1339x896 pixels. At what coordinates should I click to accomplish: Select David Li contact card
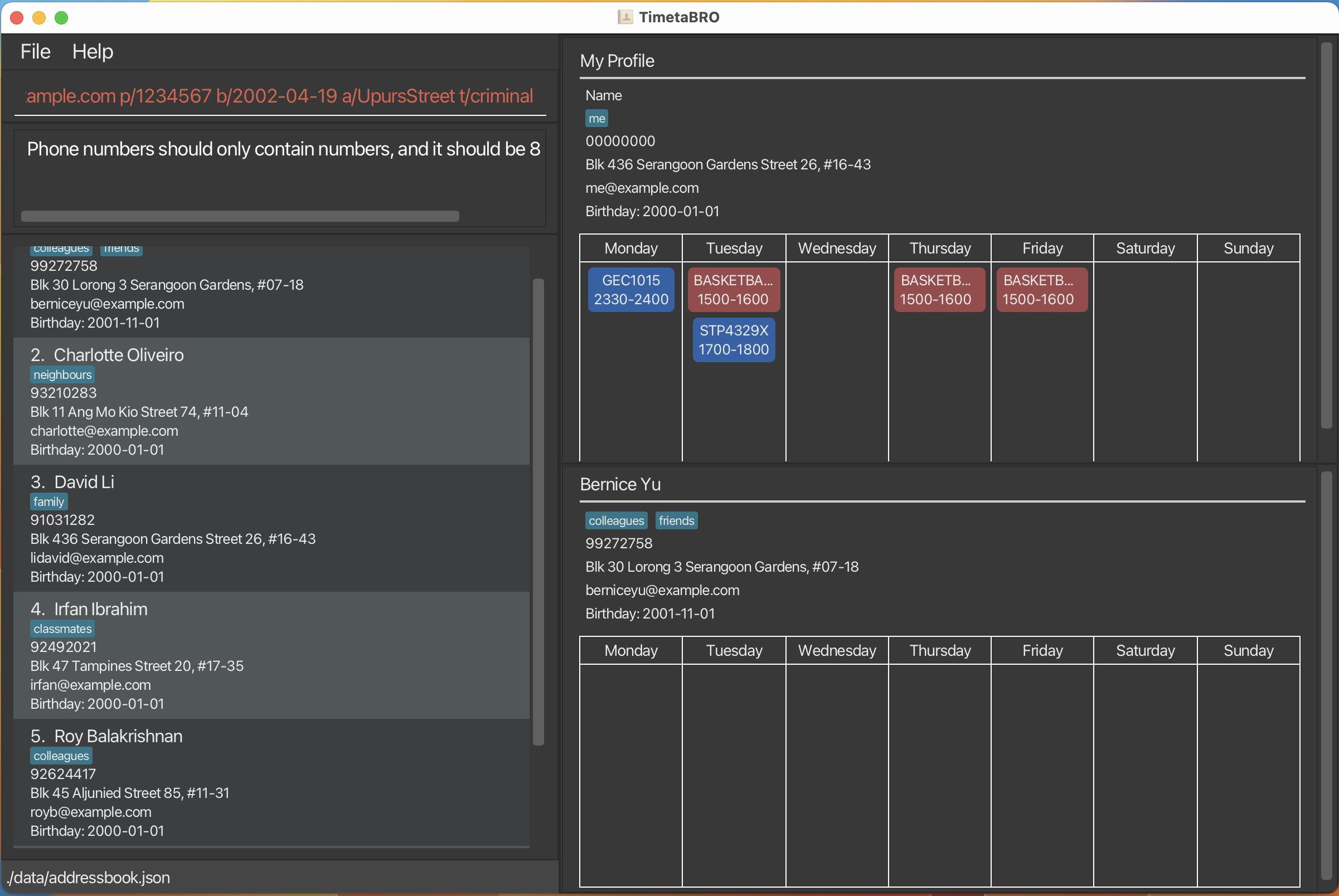[271, 528]
